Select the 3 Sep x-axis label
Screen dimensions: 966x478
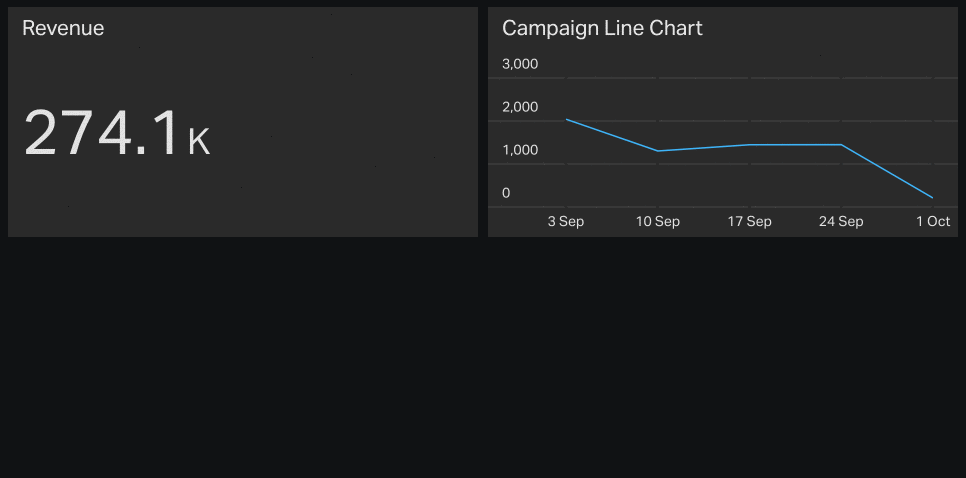coord(566,222)
